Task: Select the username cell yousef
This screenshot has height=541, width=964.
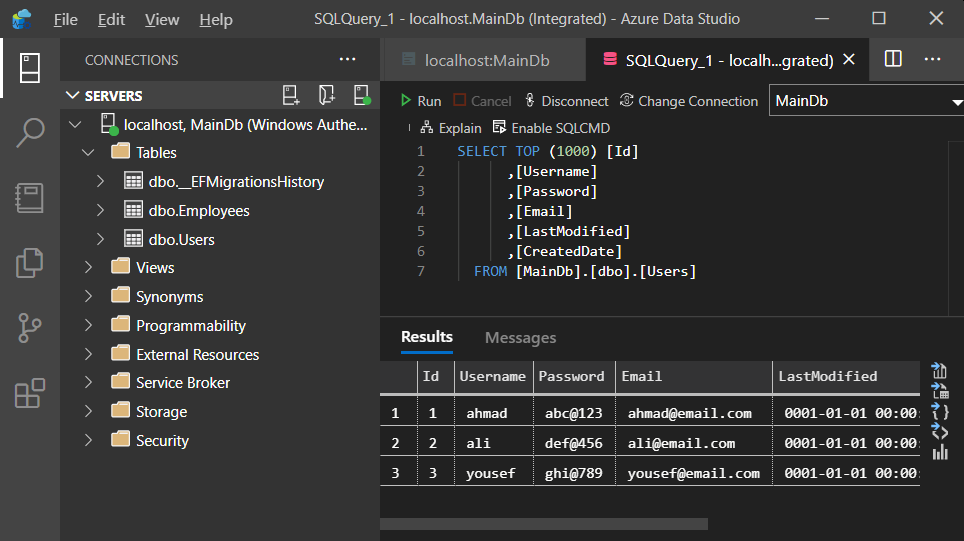Action: 493,473
